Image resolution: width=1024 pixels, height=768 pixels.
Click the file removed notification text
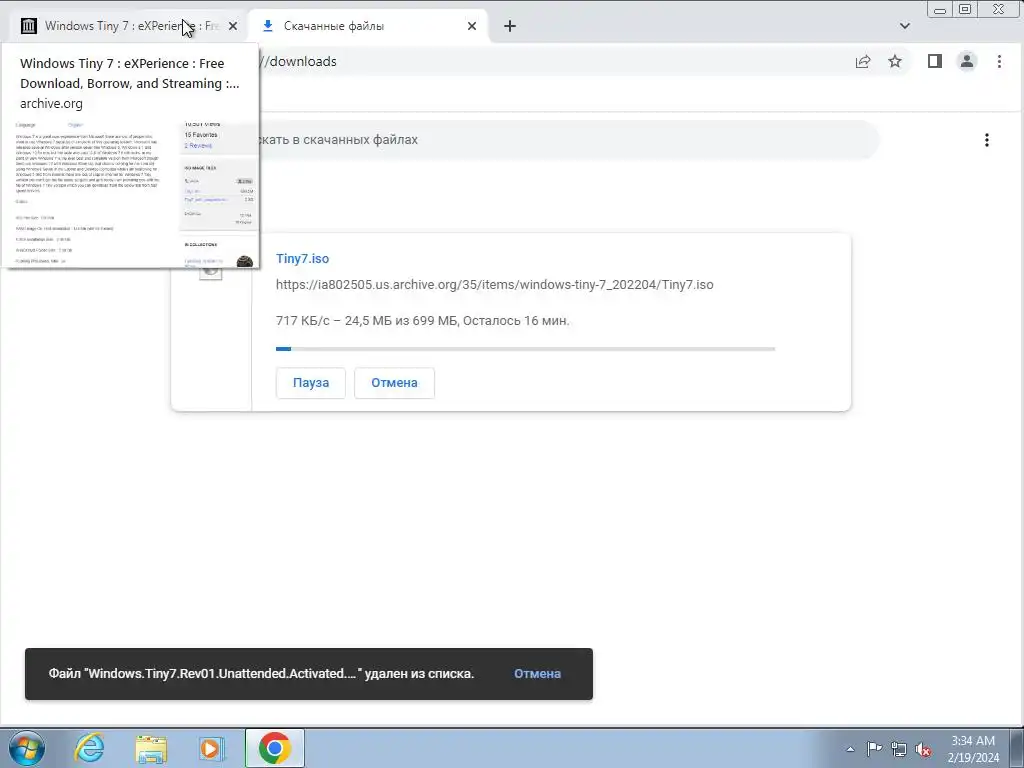[261, 674]
